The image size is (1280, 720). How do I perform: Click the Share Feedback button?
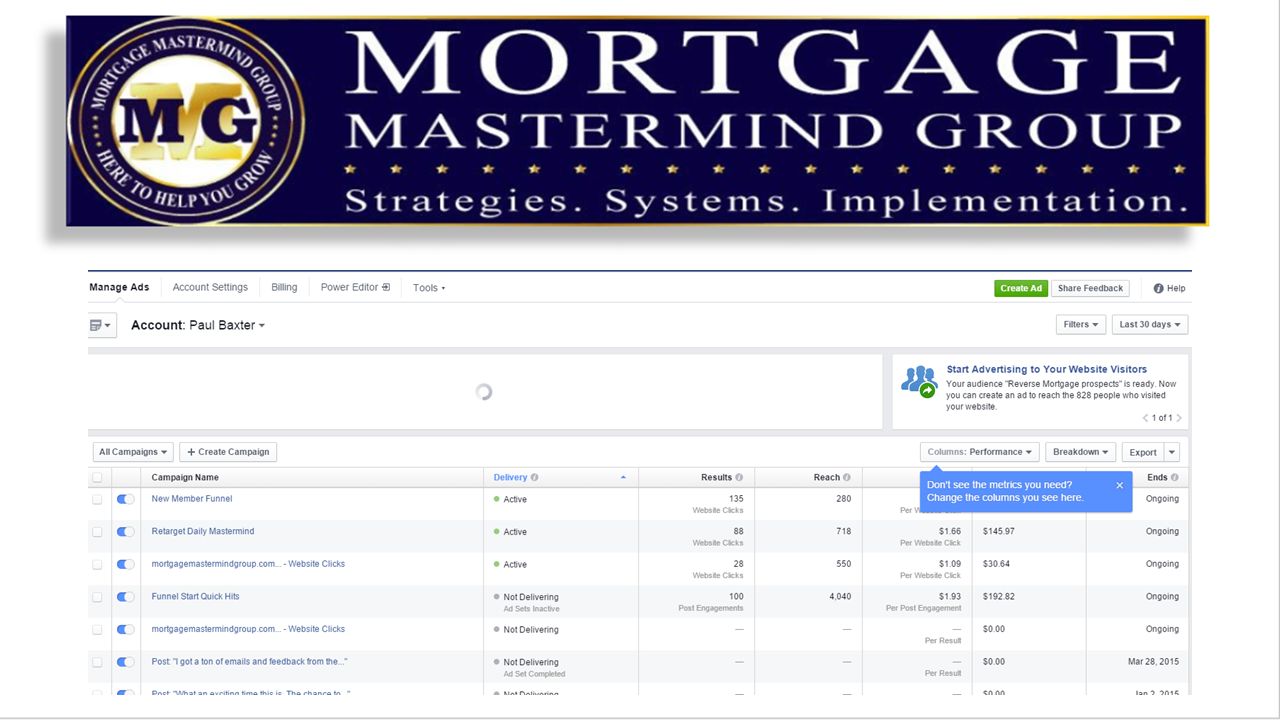click(1090, 288)
